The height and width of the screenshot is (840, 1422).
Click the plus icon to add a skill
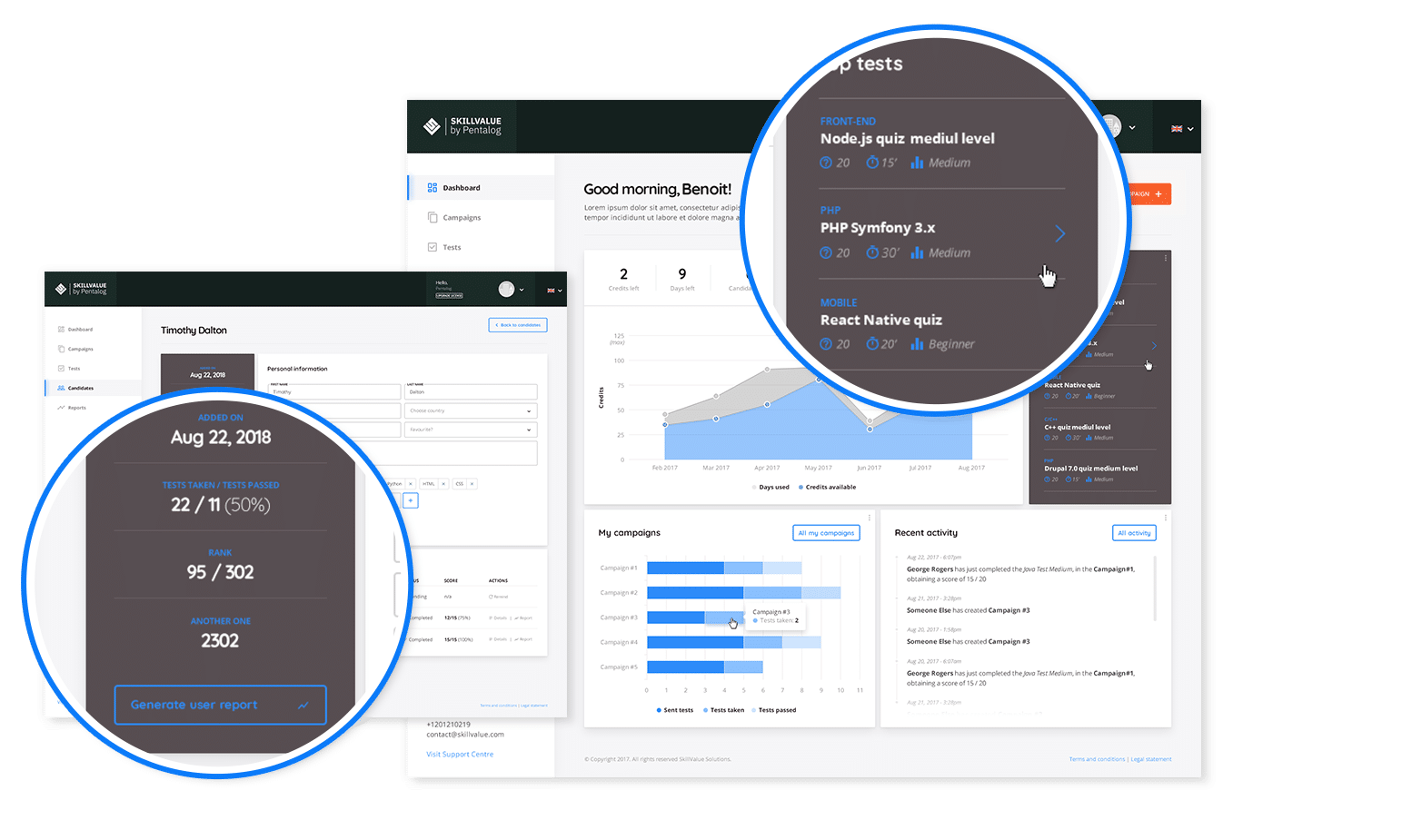pyautogui.click(x=411, y=500)
